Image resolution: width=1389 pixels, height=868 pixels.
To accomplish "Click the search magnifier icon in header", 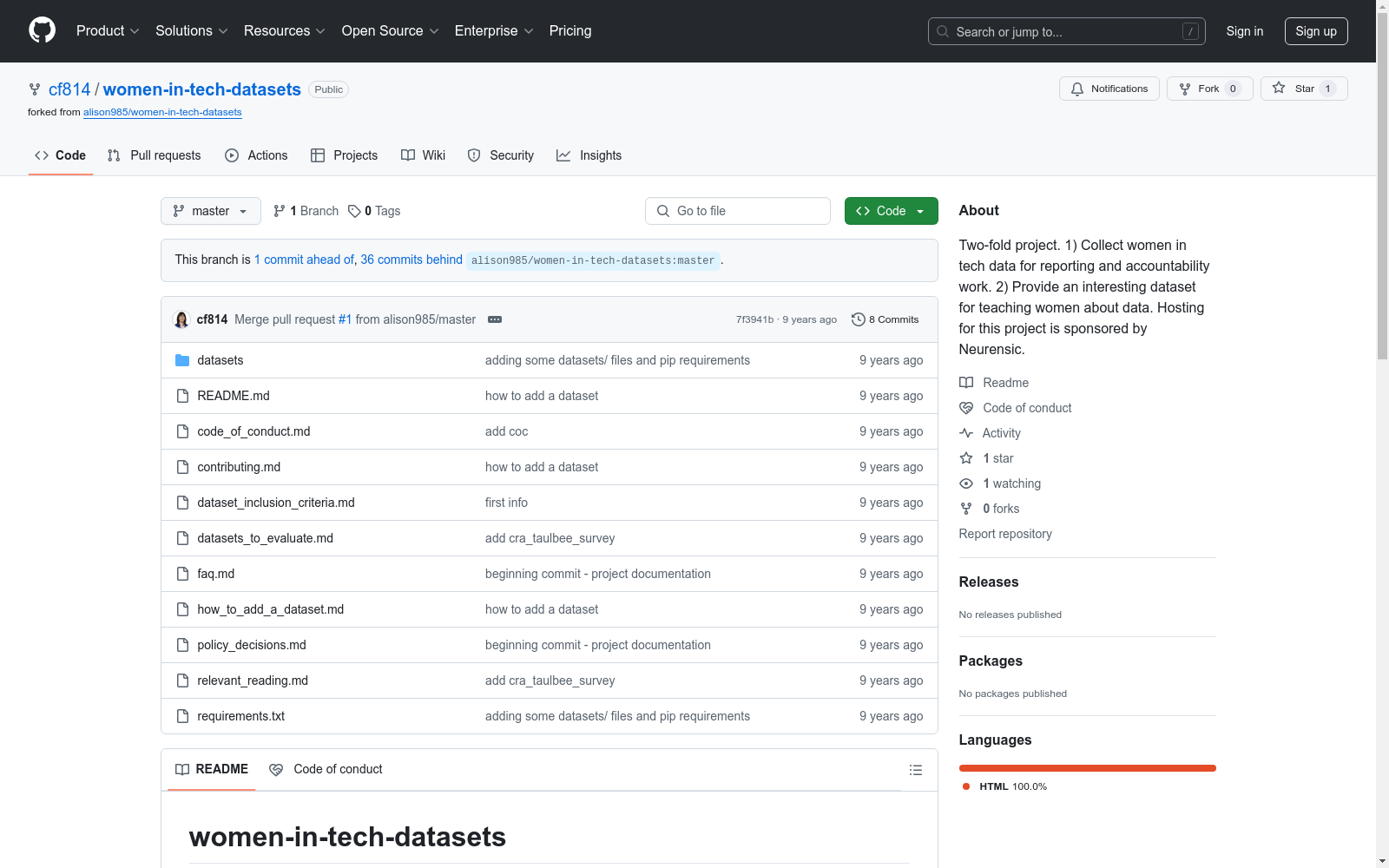I will [943, 31].
